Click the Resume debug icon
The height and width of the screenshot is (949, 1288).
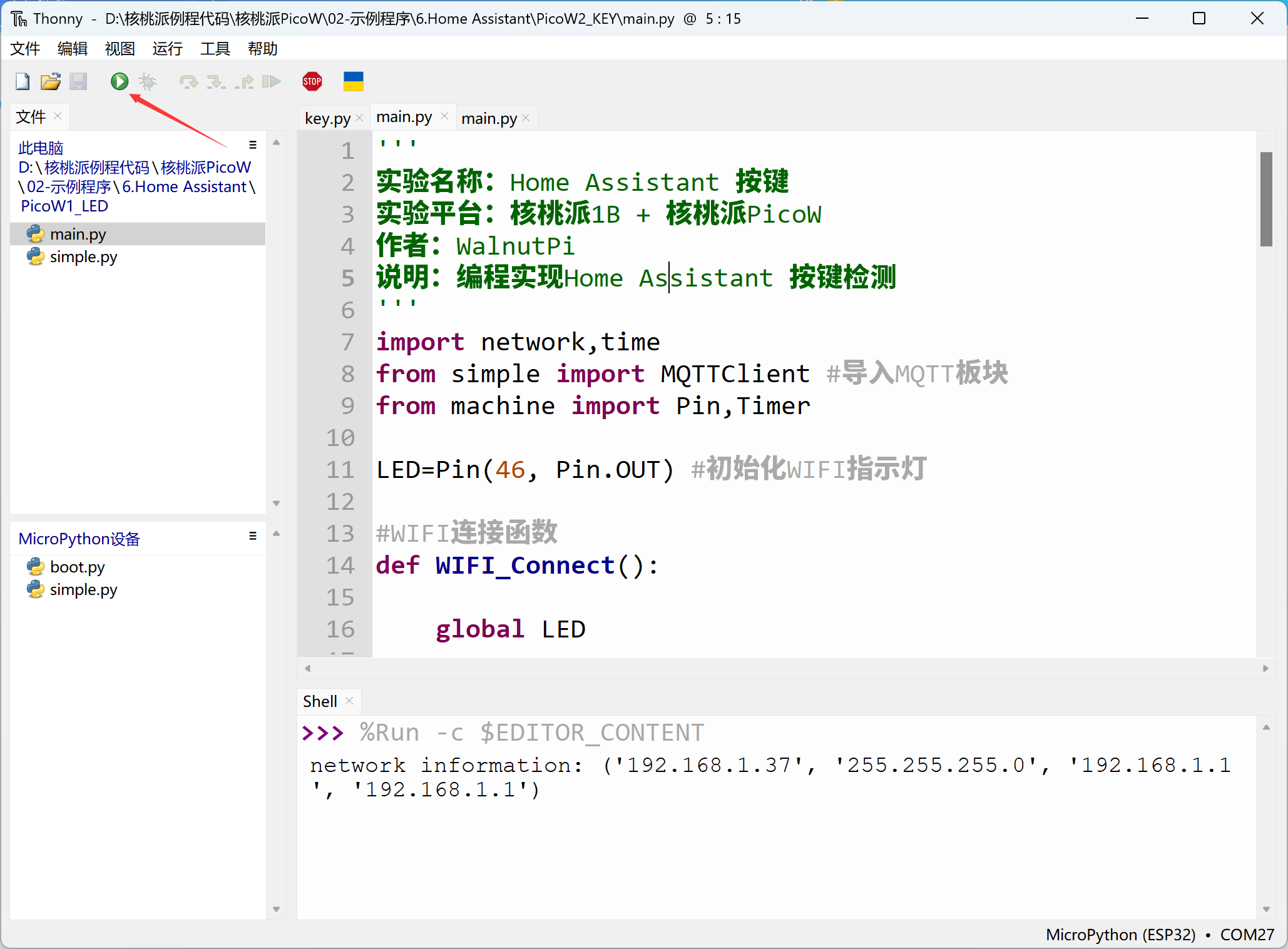[x=272, y=81]
